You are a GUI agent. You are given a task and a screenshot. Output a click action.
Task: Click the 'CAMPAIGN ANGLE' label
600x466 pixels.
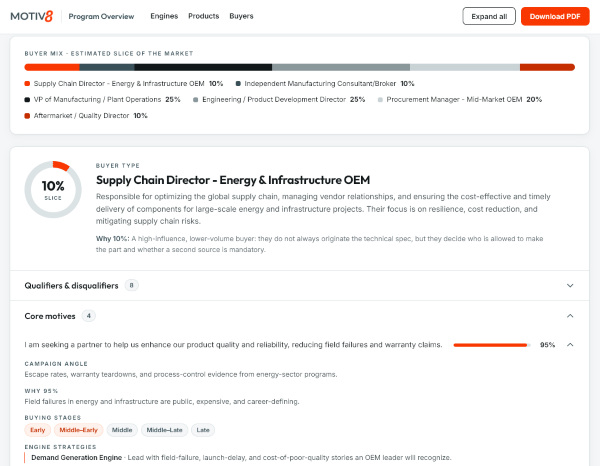click(x=56, y=364)
